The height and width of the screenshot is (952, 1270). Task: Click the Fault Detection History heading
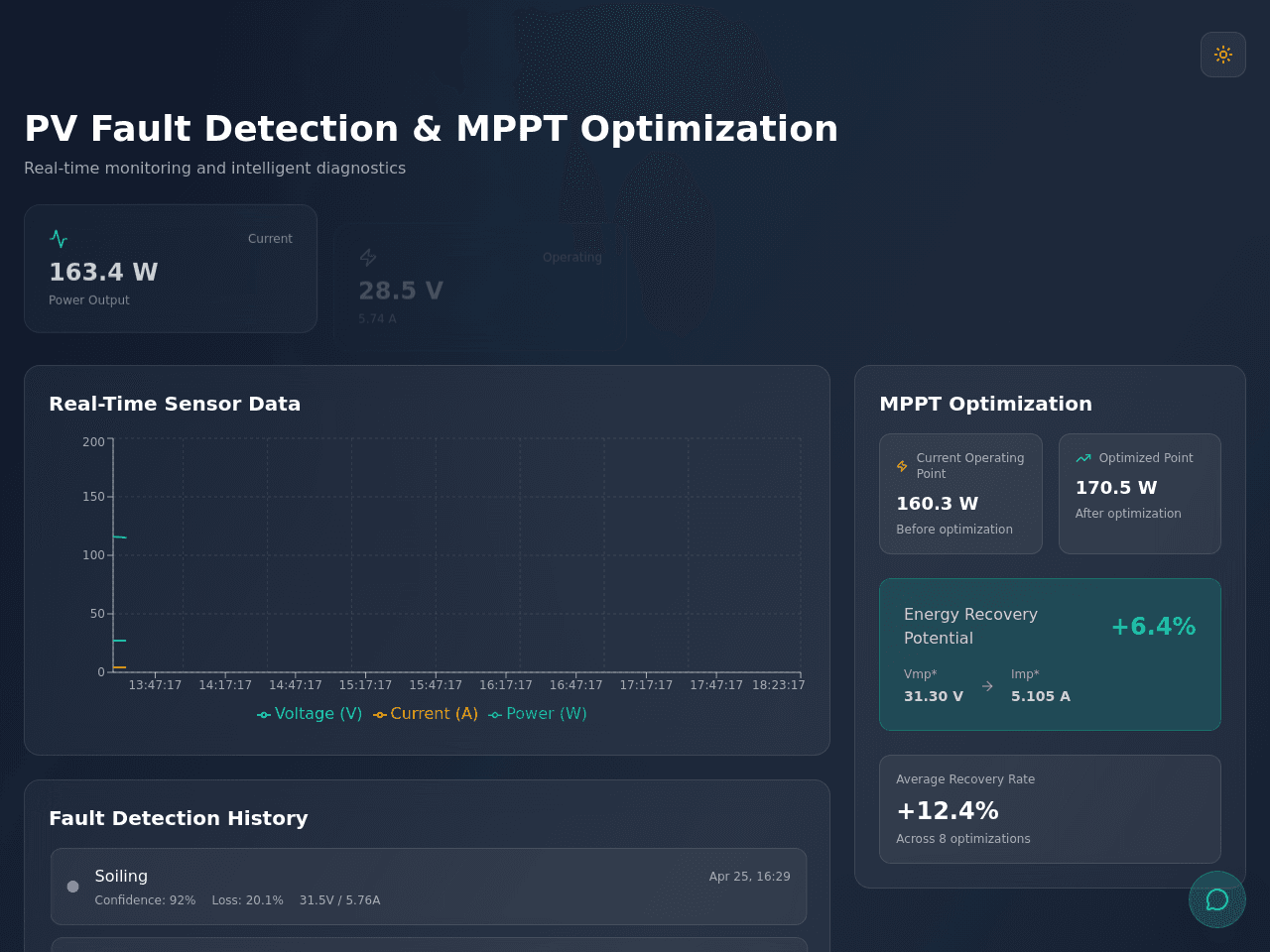(x=179, y=818)
